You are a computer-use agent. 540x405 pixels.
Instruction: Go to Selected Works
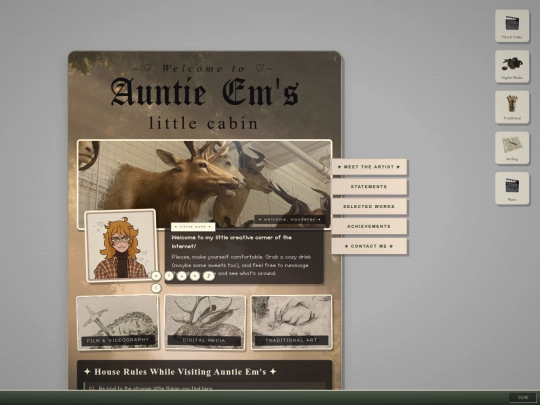[369, 207]
